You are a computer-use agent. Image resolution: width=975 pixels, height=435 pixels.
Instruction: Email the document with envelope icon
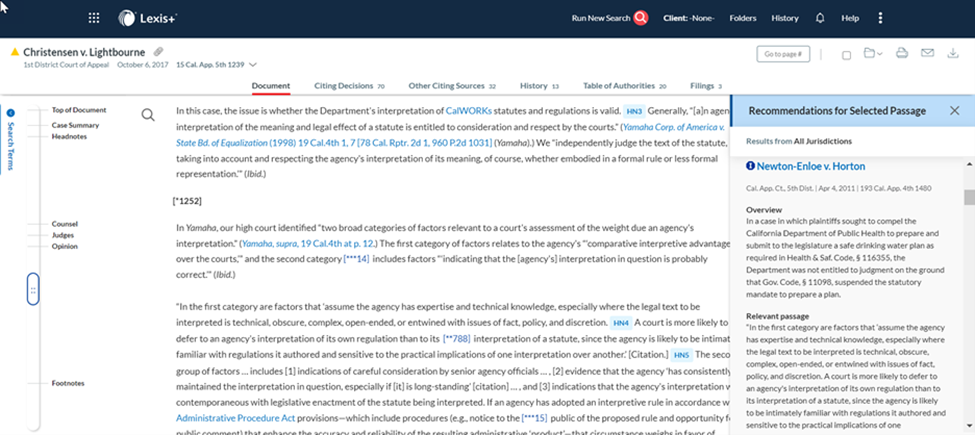pos(927,53)
